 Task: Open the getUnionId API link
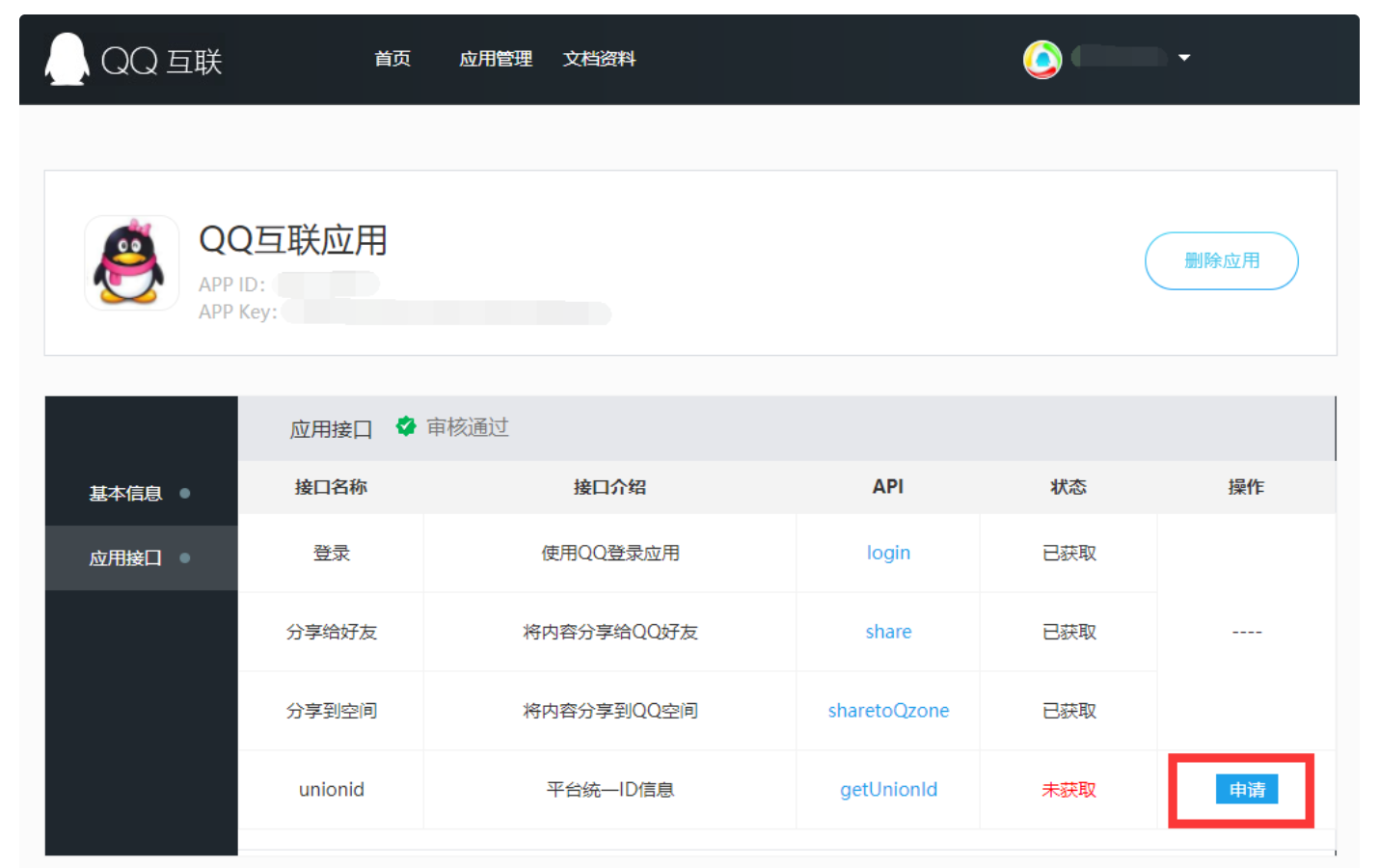pos(888,790)
